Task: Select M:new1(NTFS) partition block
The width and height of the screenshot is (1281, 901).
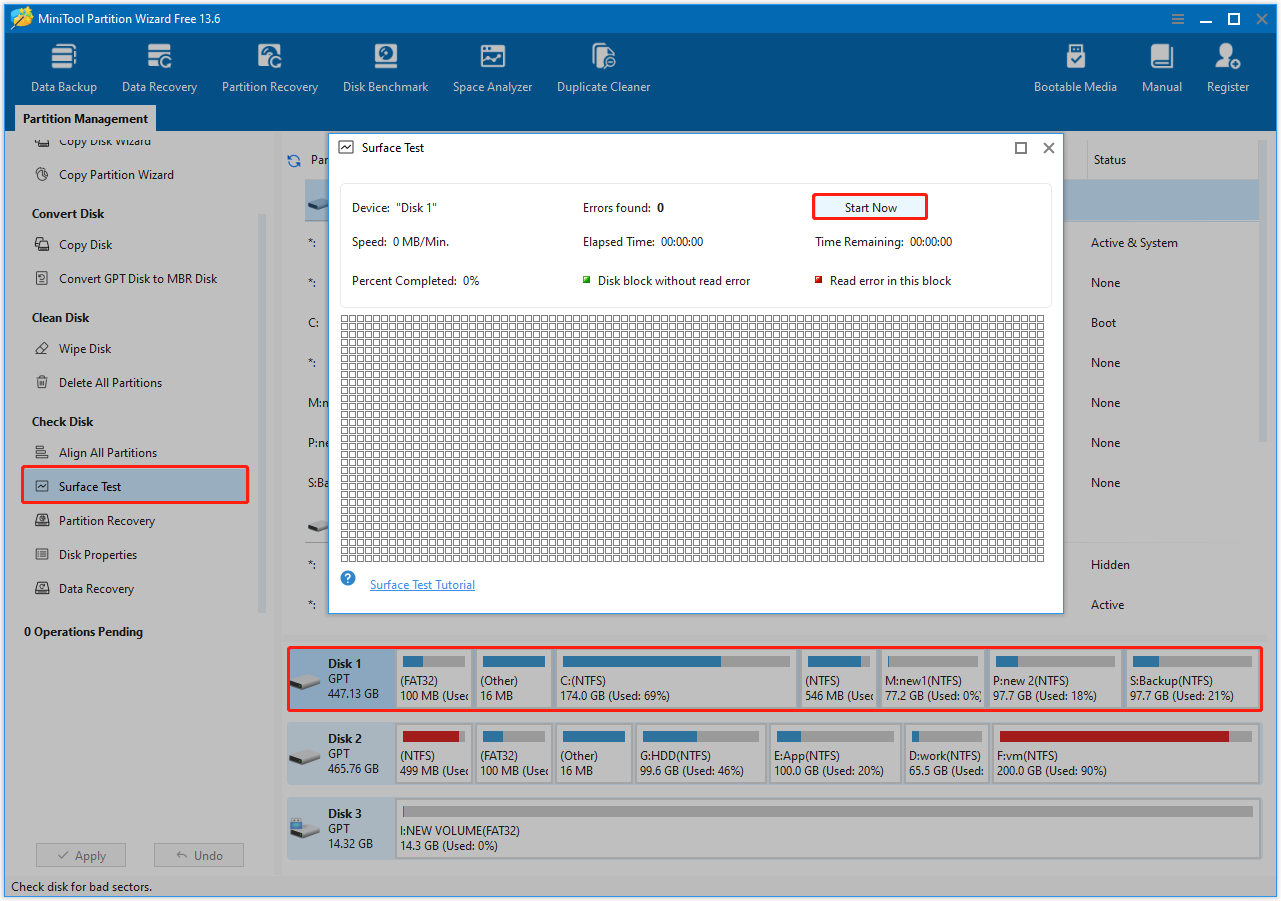Action: click(x=933, y=679)
